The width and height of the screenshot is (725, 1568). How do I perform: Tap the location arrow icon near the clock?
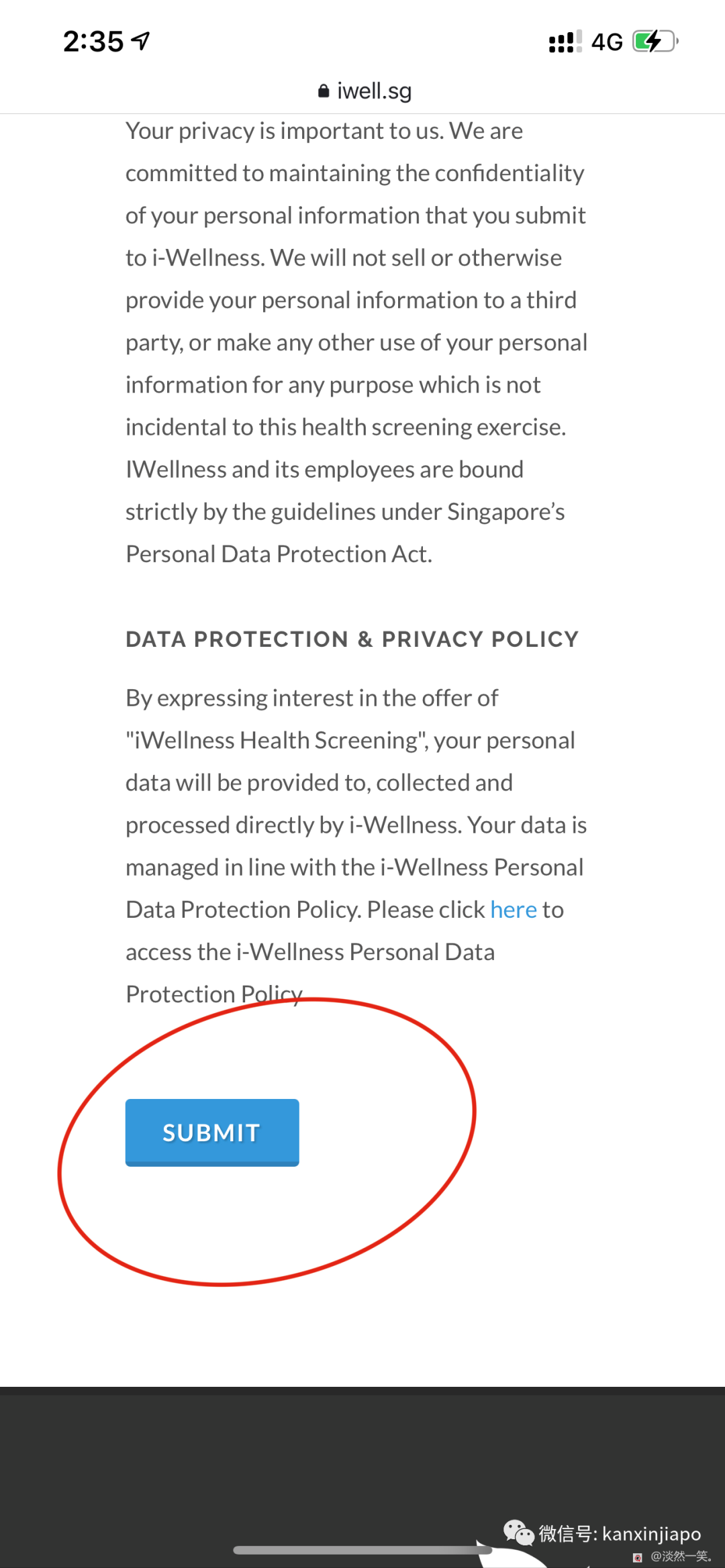[140, 41]
